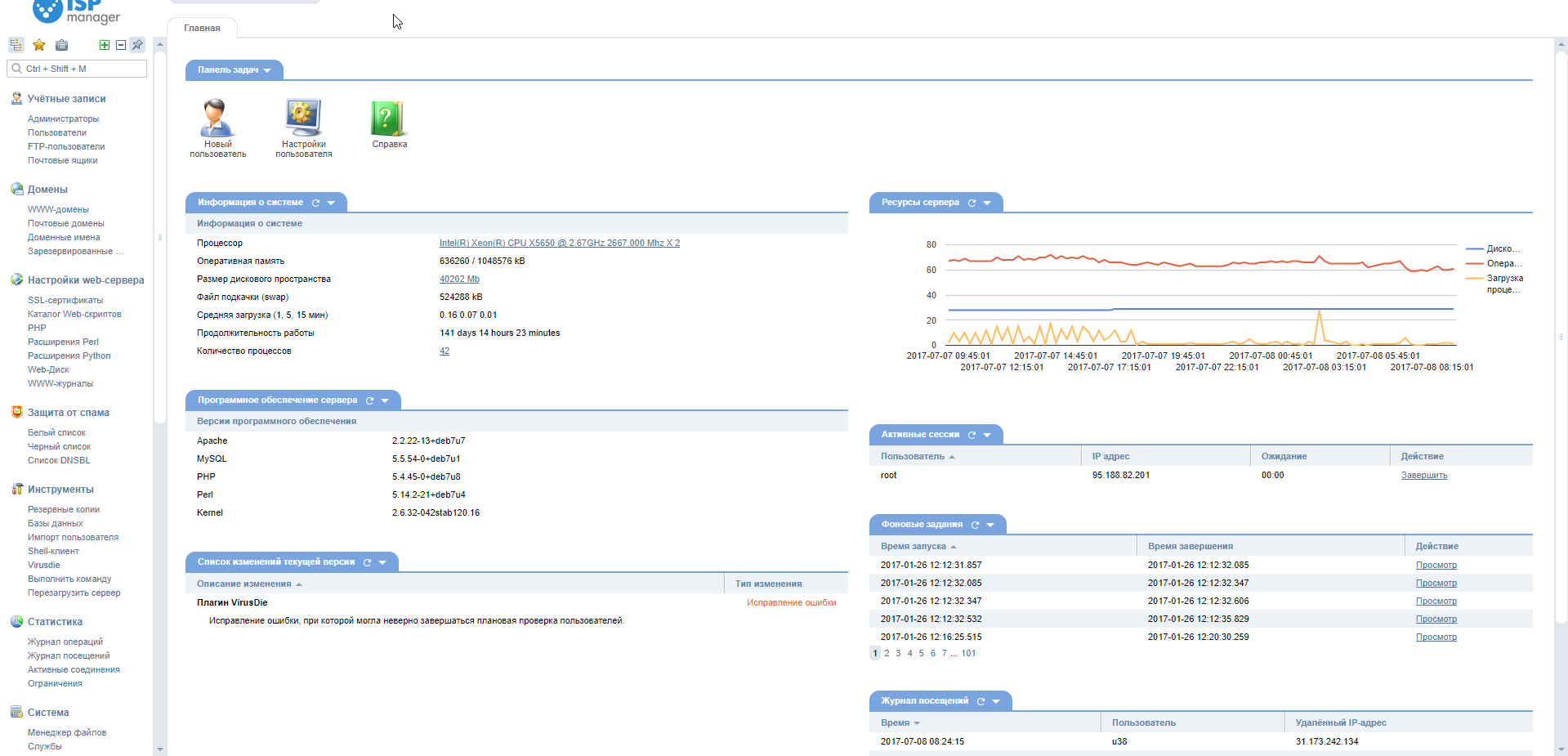Collapse all menu sections with minus icon

tap(121, 45)
